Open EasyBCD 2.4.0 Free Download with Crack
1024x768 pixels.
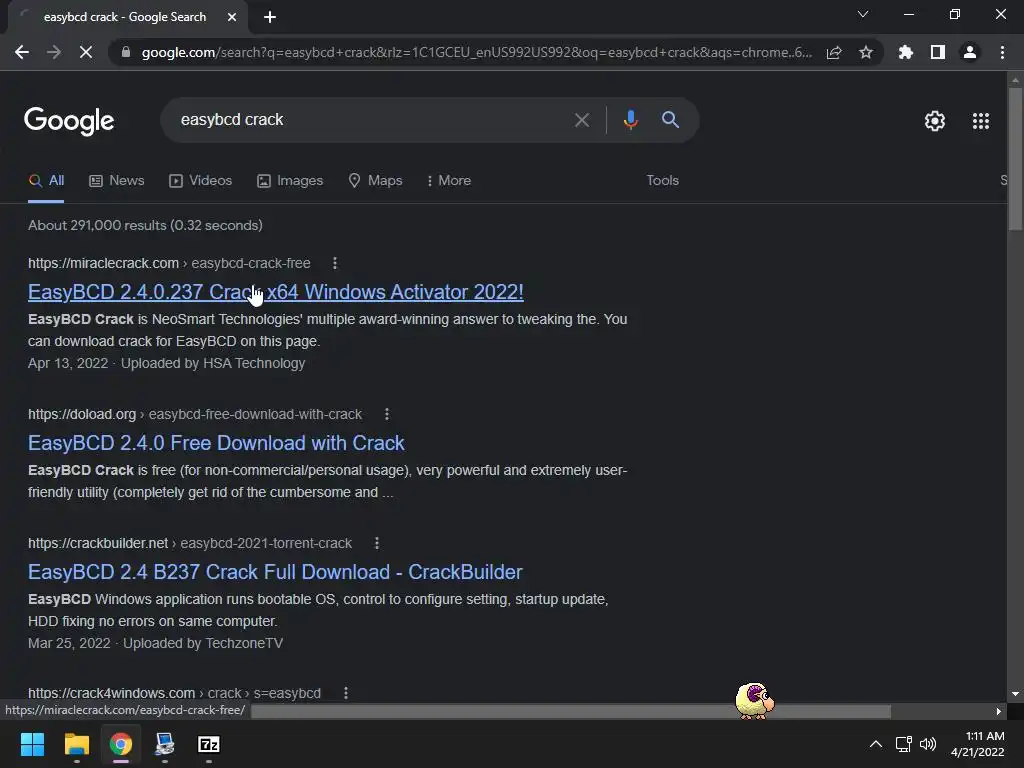point(216,443)
